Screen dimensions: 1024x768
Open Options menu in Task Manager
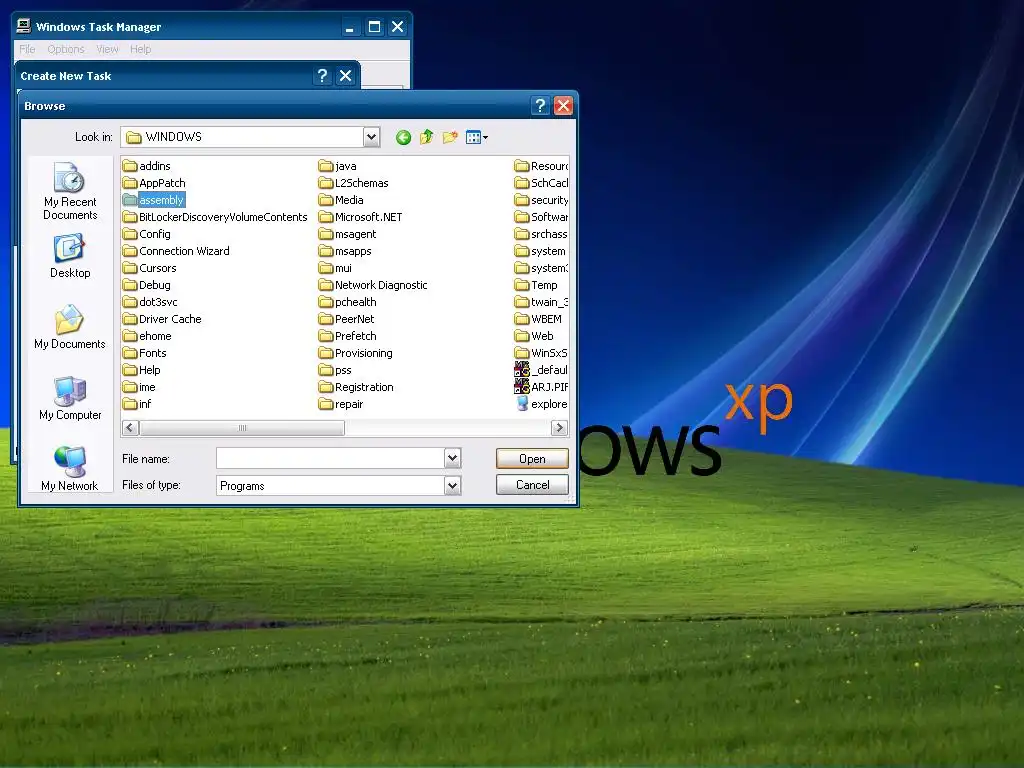(x=65, y=49)
